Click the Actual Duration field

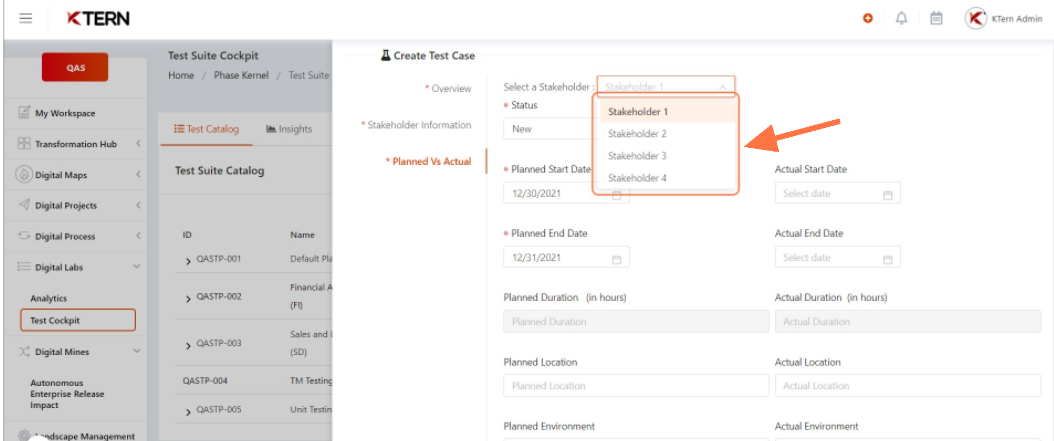pos(908,321)
